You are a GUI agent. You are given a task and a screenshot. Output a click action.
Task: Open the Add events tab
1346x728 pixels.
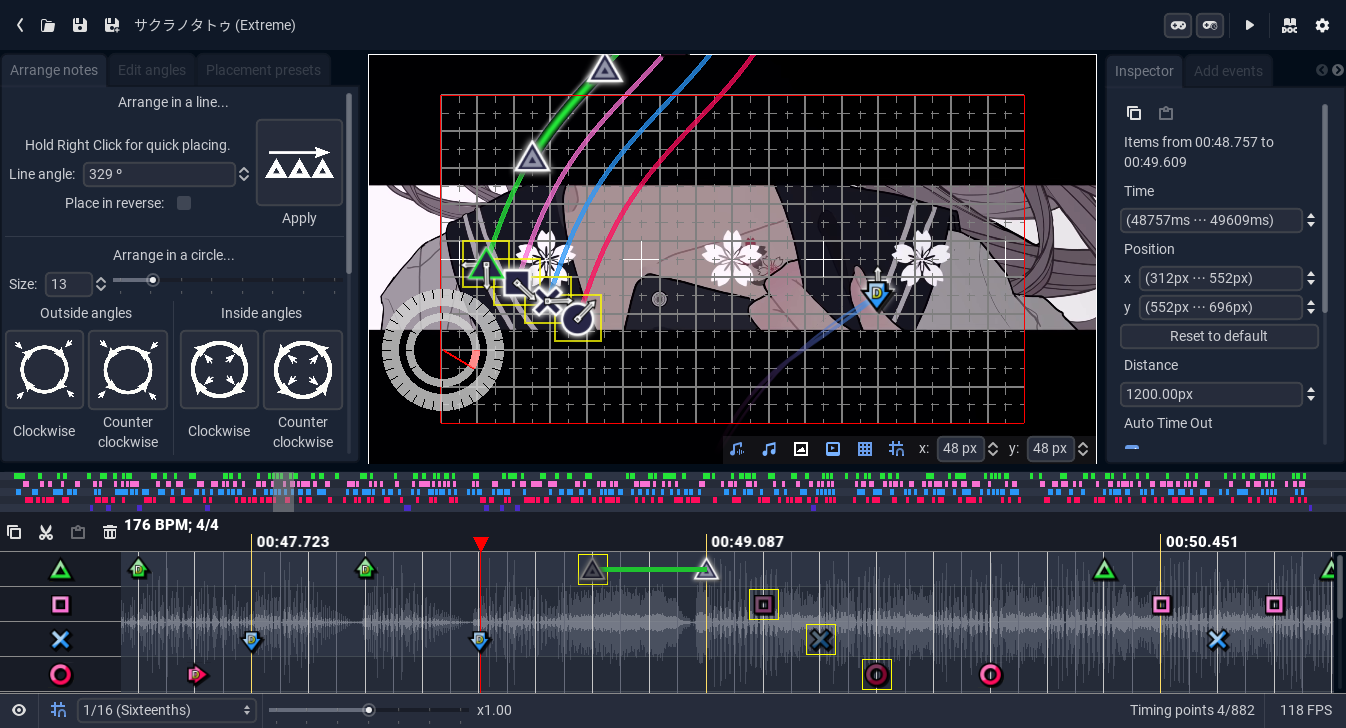[1228, 71]
